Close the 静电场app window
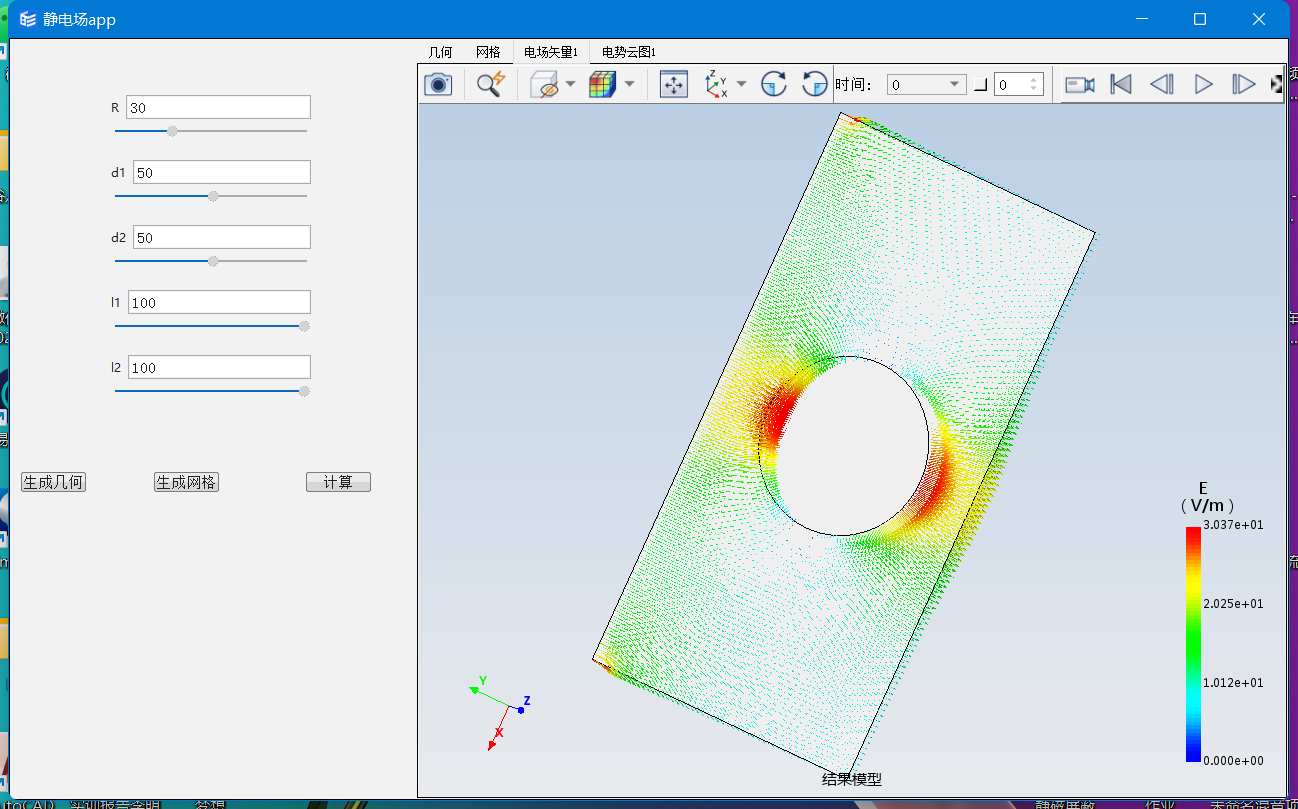 coord(1259,19)
